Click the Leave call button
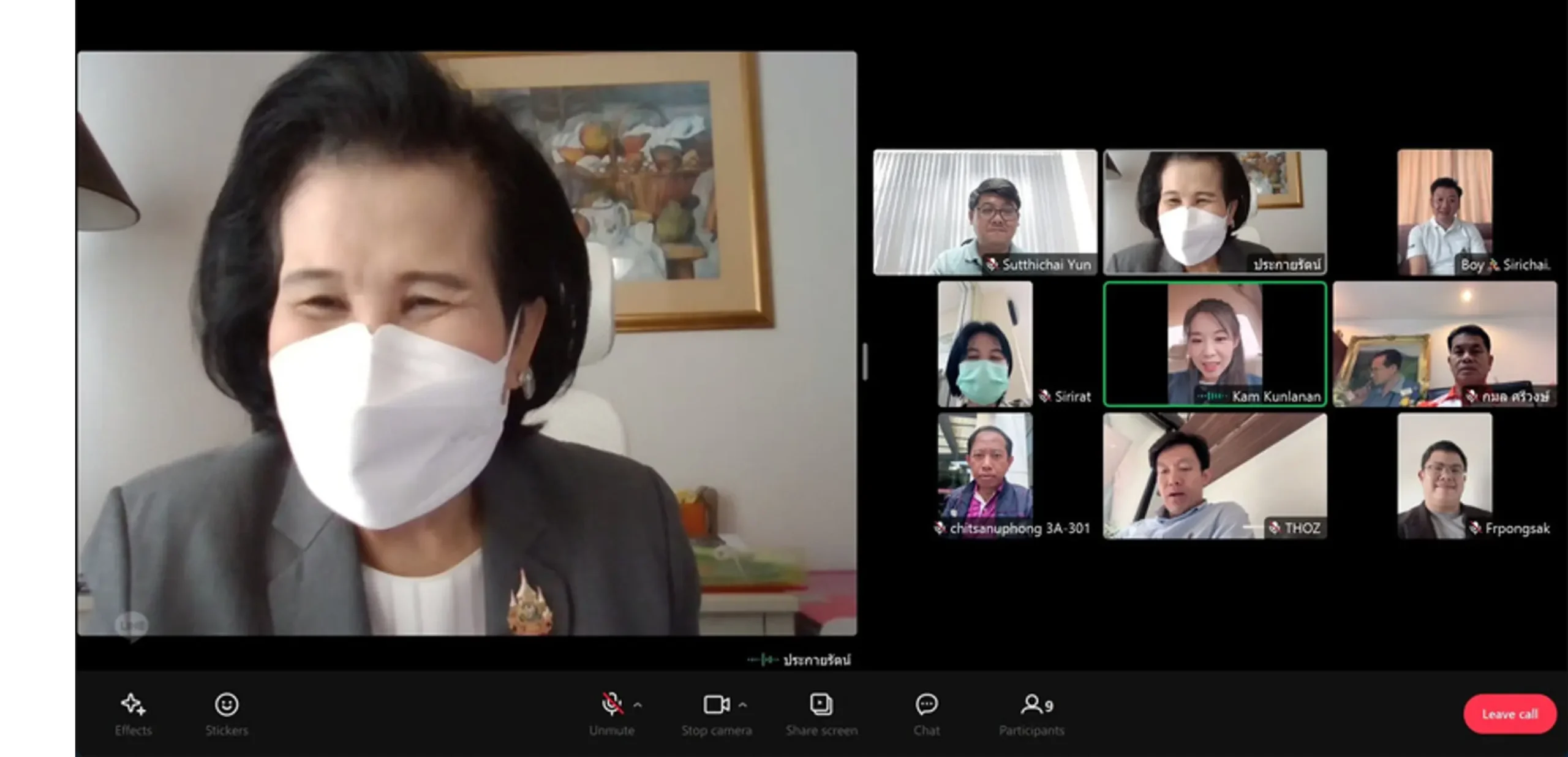The height and width of the screenshot is (757, 1568). [1510, 714]
